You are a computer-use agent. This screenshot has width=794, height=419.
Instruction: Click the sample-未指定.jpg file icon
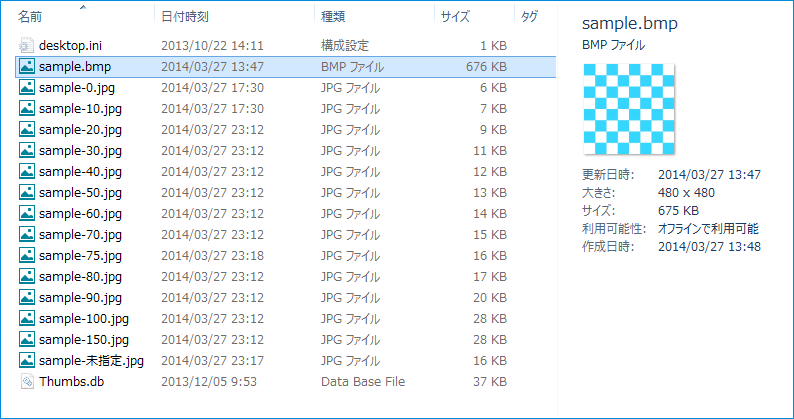[27, 361]
